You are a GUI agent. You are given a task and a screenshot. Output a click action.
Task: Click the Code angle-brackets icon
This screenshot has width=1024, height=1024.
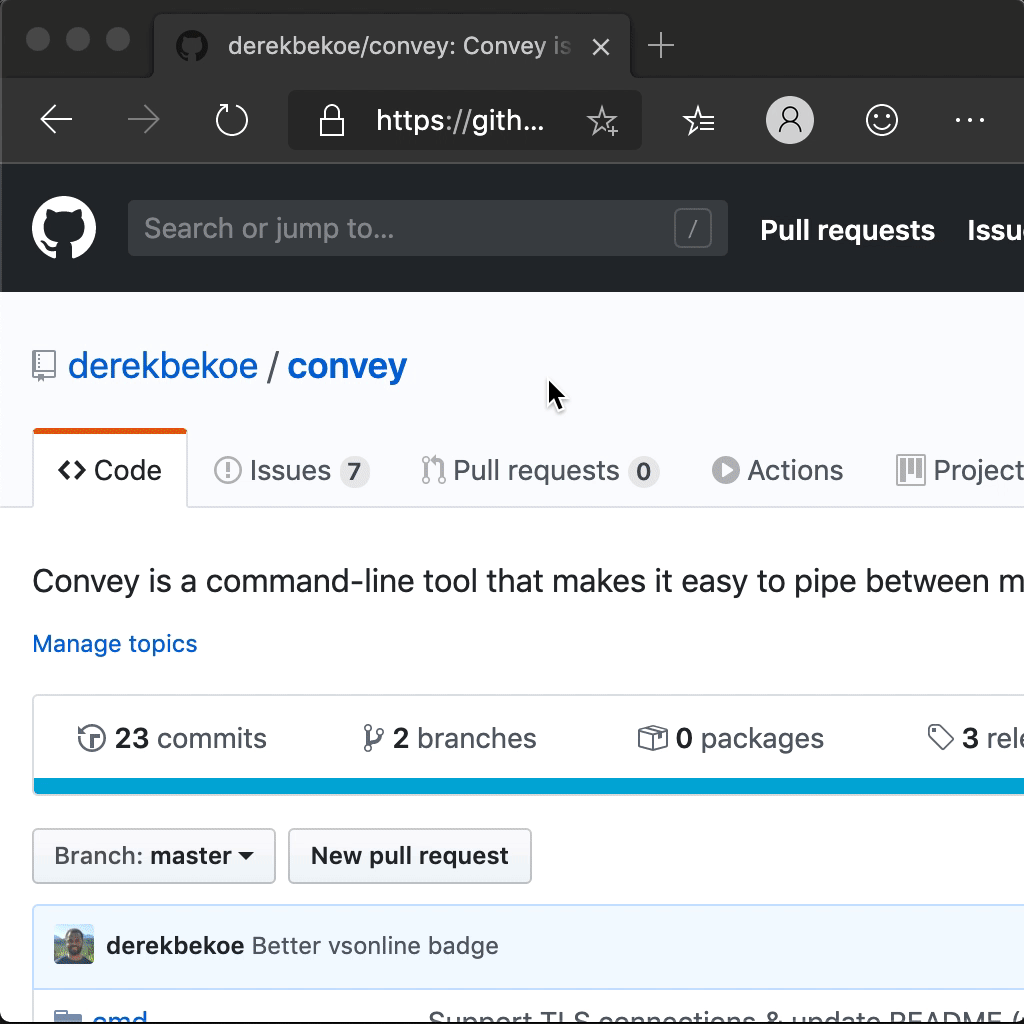pyautogui.click(x=72, y=470)
